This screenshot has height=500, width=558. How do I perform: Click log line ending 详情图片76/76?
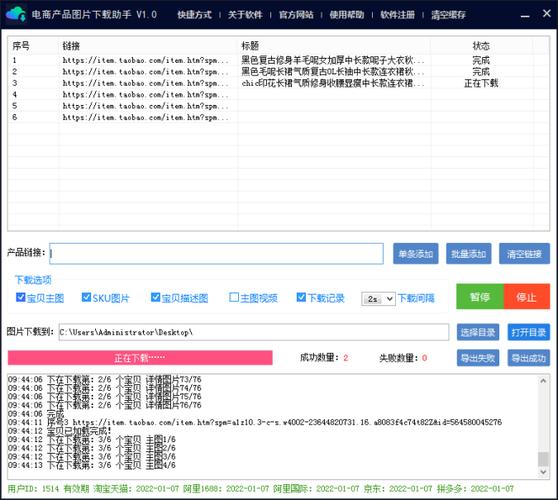tap(105, 405)
